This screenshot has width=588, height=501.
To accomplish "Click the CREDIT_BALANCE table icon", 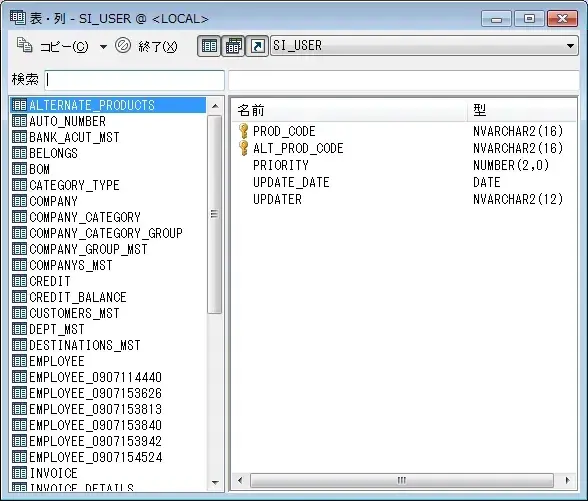I will click(19, 297).
